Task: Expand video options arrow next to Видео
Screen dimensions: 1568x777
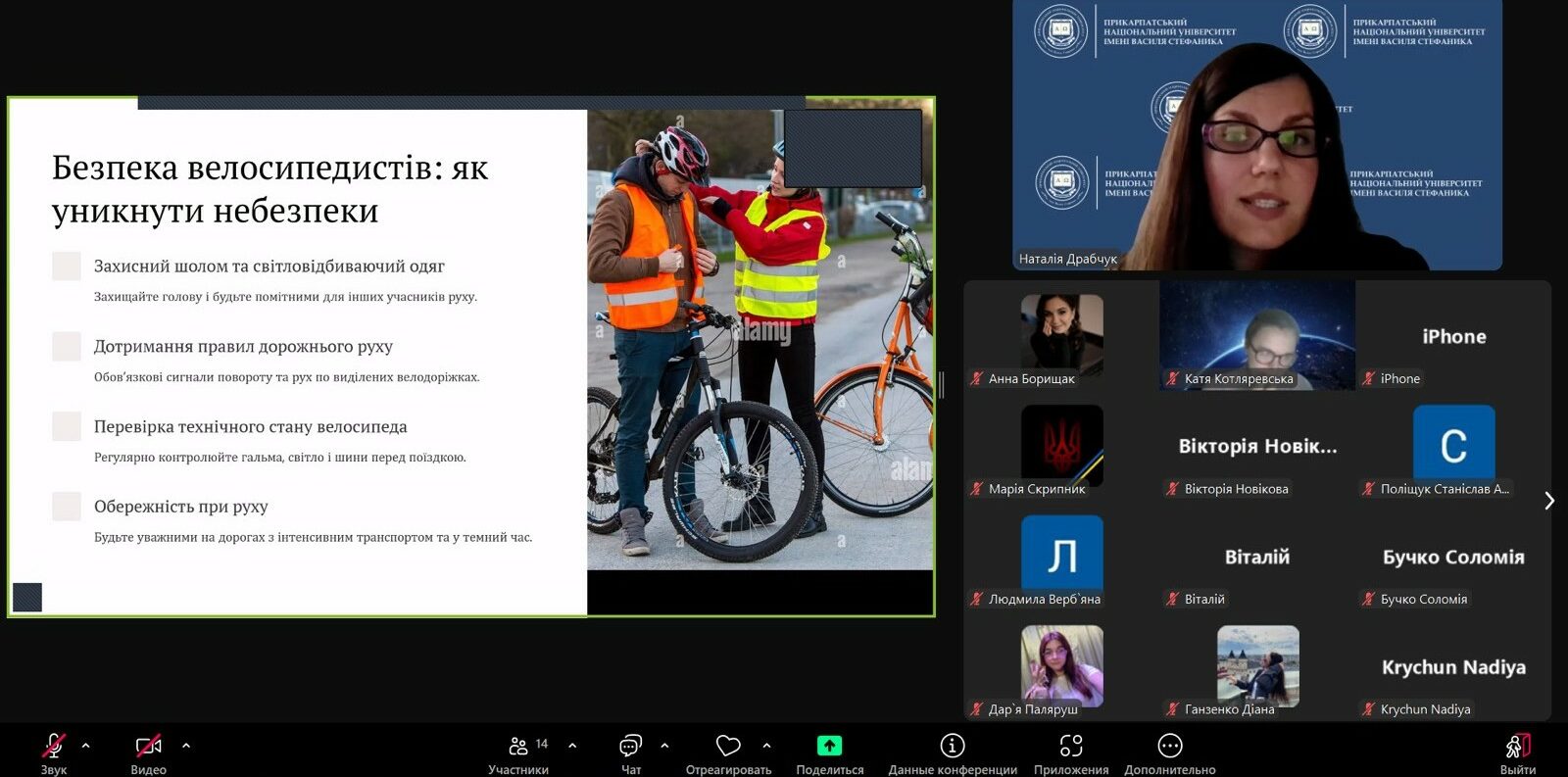Action: [186, 746]
